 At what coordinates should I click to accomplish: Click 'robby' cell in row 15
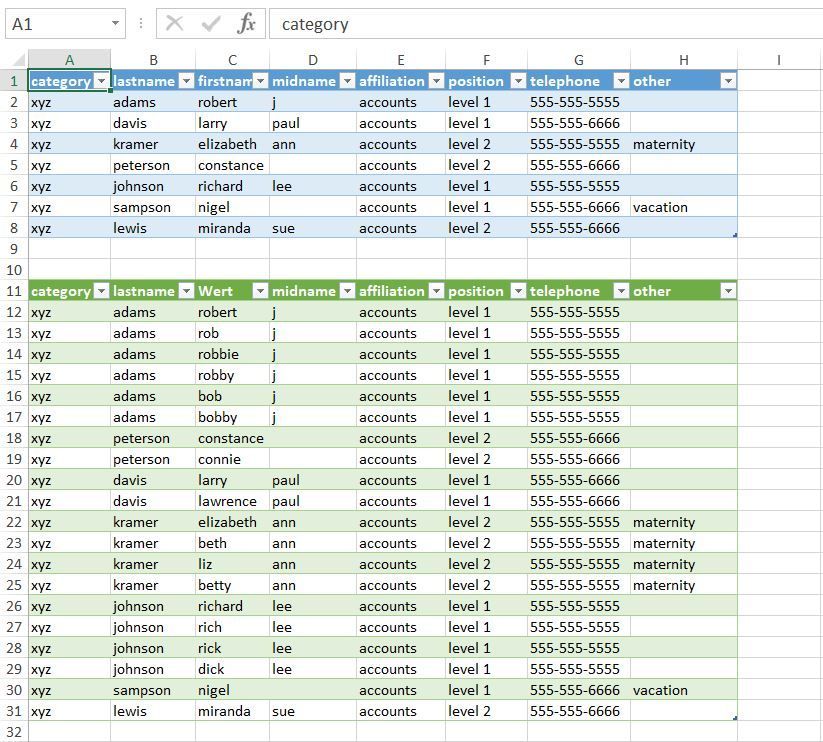click(x=233, y=375)
